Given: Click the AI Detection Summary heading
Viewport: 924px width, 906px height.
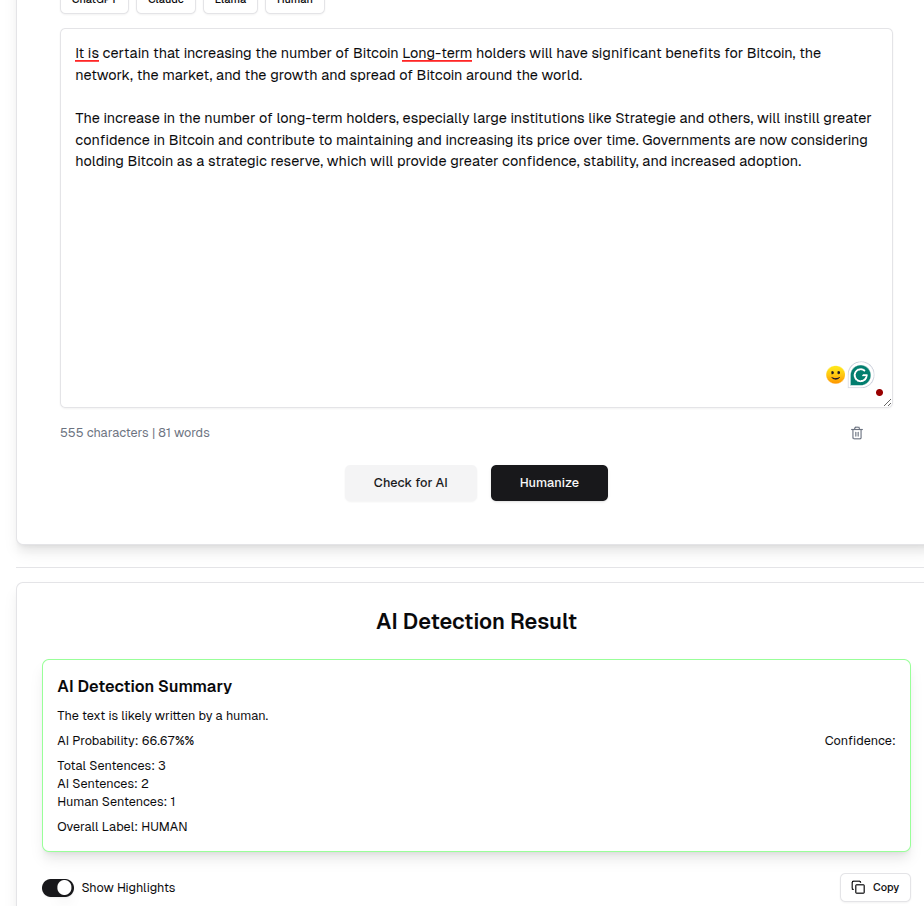Looking at the screenshot, I should coord(144,686).
